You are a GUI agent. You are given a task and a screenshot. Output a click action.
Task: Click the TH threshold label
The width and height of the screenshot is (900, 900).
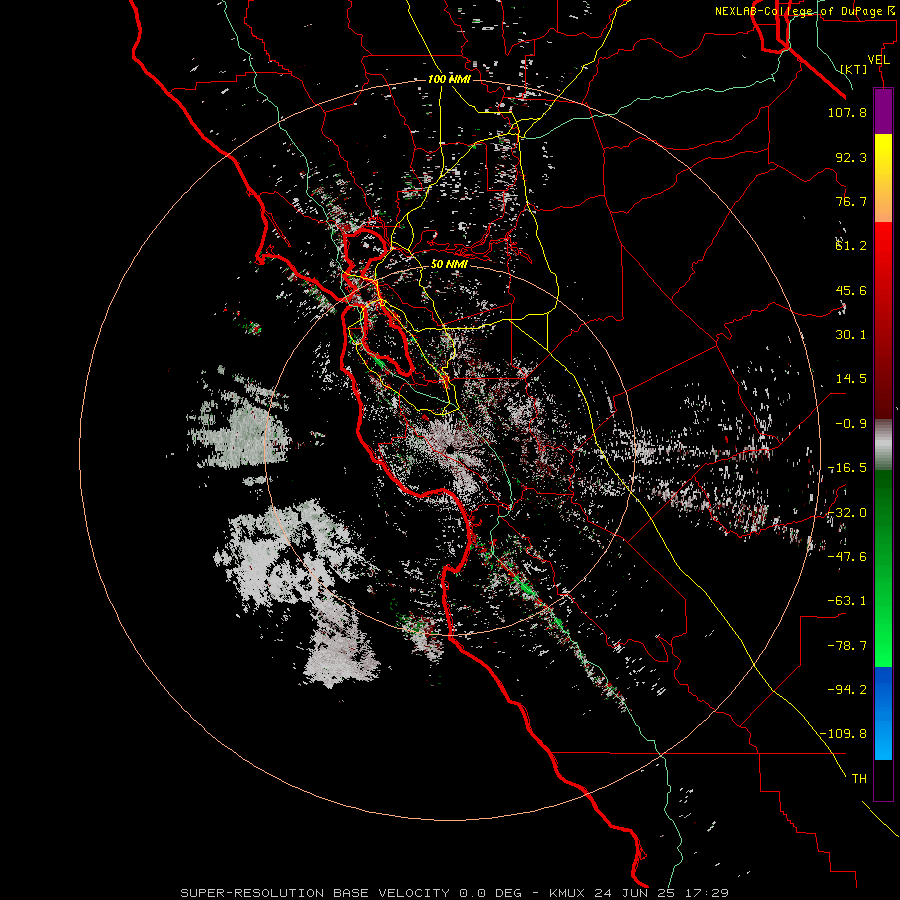pos(859,779)
